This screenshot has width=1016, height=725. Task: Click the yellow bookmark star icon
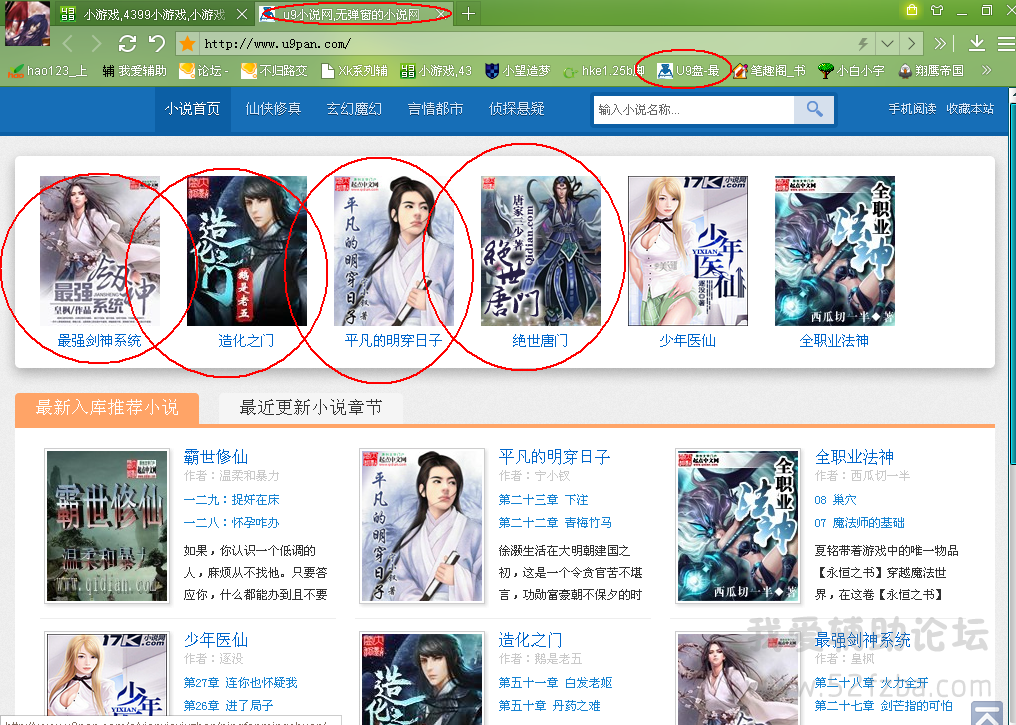pos(187,43)
